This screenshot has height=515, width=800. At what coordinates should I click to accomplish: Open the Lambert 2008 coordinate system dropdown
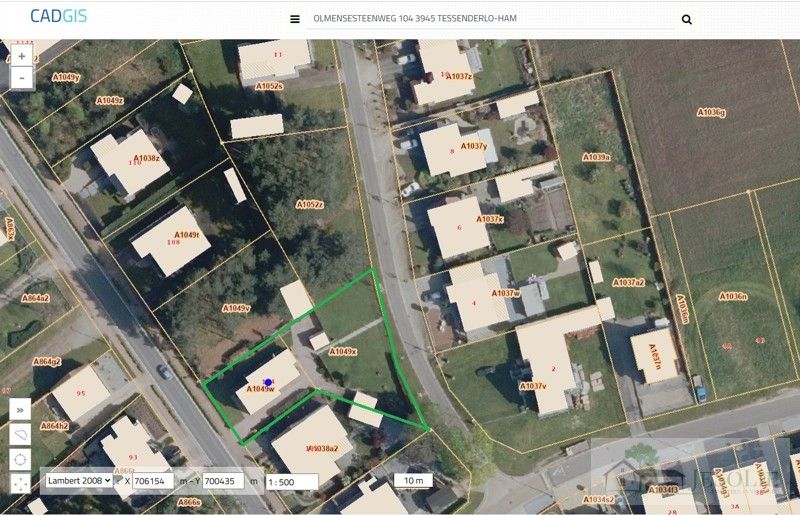tap(79, 481)
